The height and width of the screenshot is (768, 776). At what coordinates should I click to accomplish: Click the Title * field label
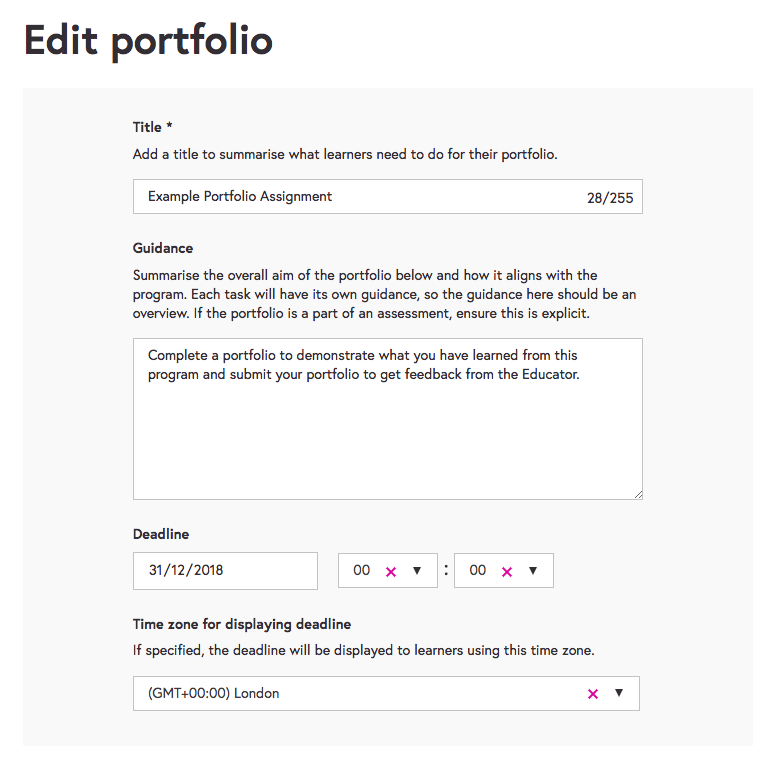click(153, 127)
